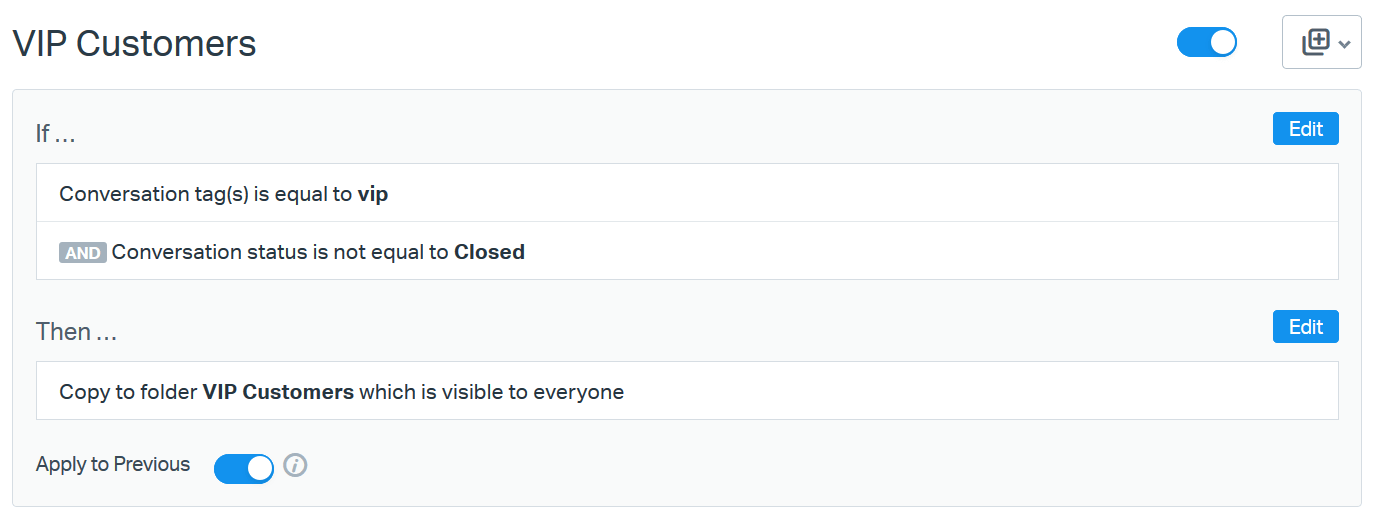Edit the If conditions
This screenshot has width=1379, height=522.
pos(1305,129)
